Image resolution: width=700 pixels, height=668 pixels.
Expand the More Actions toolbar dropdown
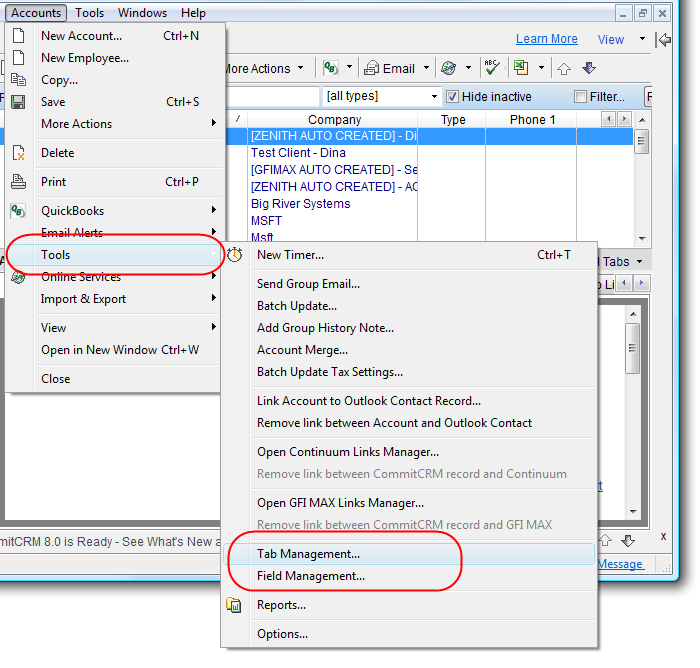click(300, 69)
